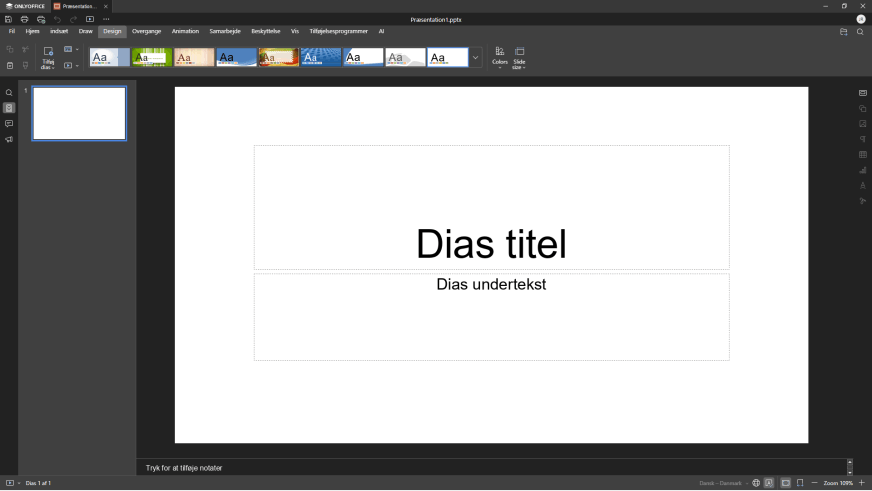Click the set document language globe icon
The height and width of the screenshot is (491, 872).
[x=756, y=483]
